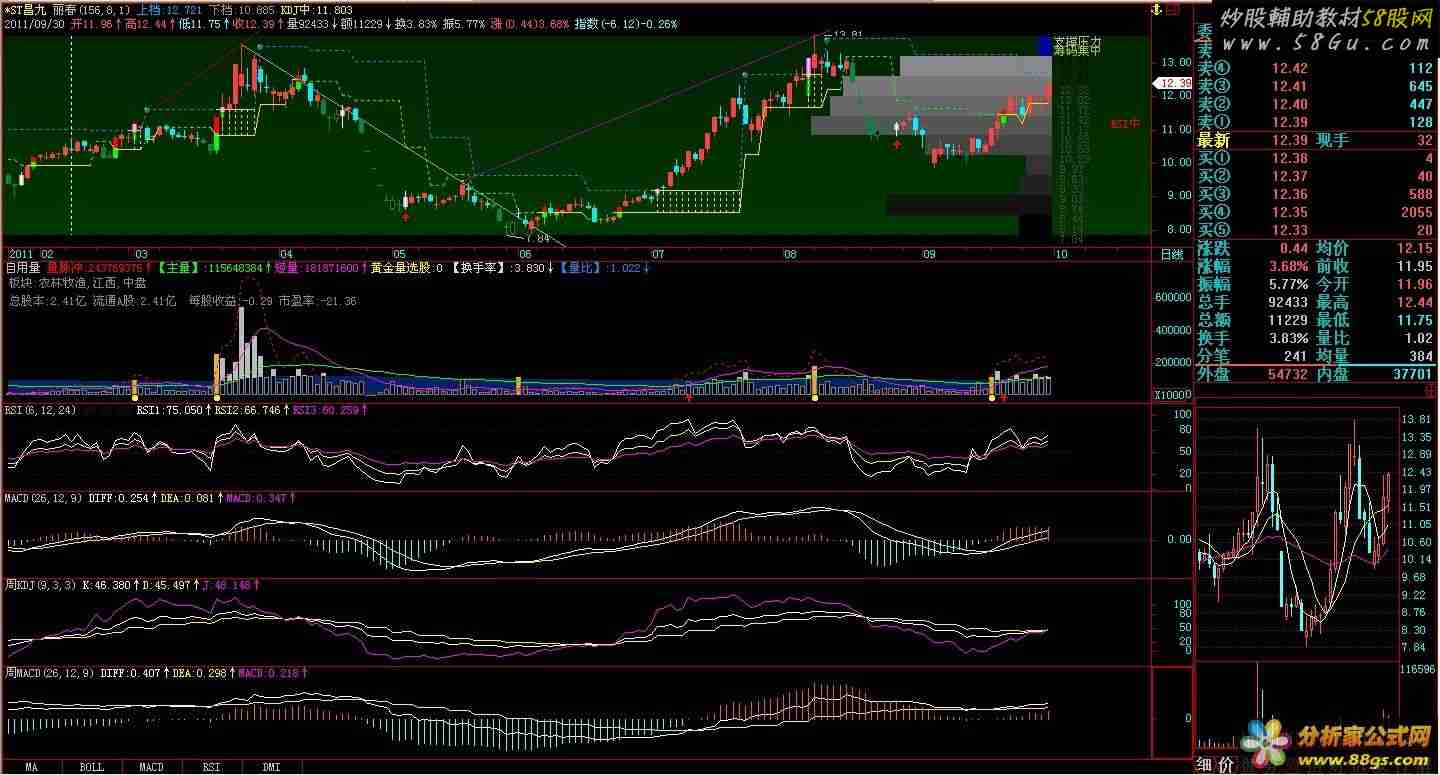The height and width of the screenshot is (775, 1440).
Task: Open the 细 detail tab in quote panel
Action: point(1206,765)
